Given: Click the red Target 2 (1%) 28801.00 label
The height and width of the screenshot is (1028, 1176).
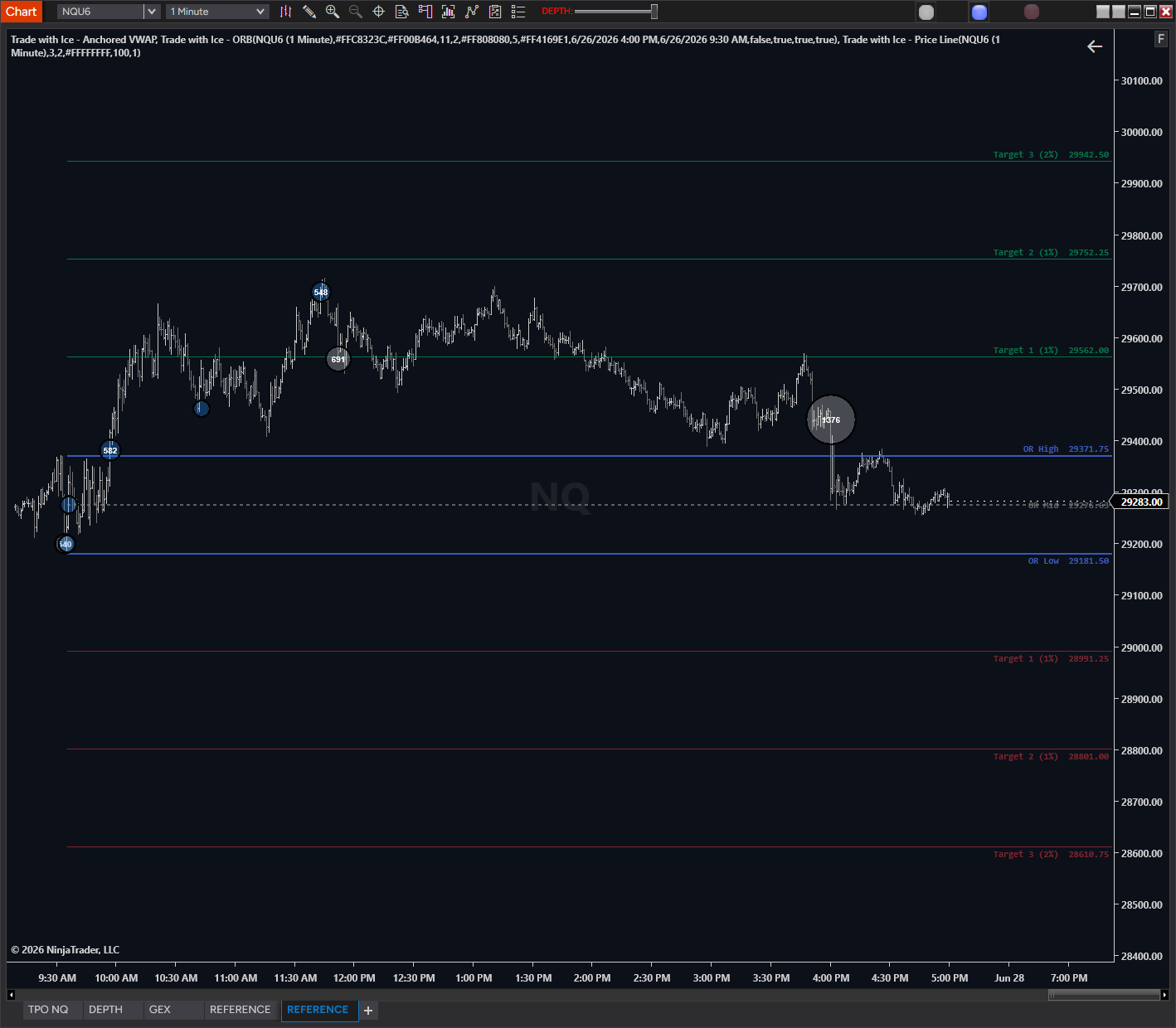Looking at the screenshot, I should [x=1051, y=757].
